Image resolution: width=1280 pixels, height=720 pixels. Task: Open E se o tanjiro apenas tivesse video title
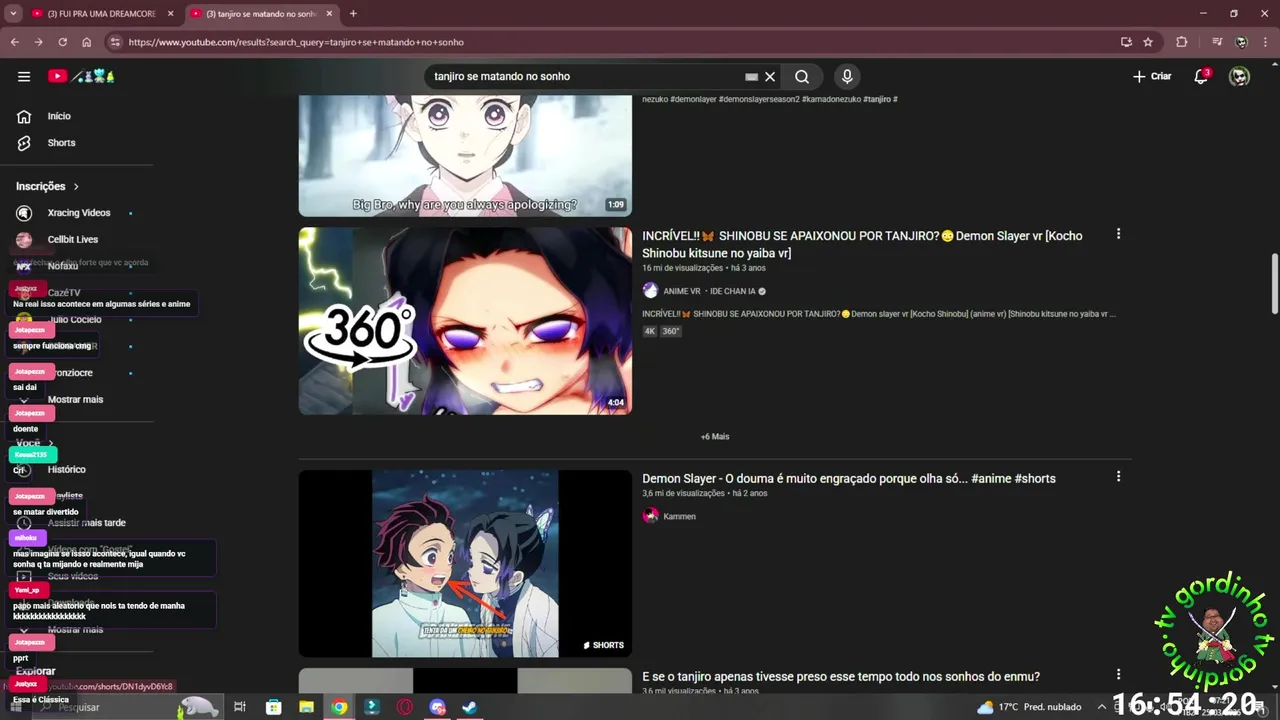(x=841, y=677)
